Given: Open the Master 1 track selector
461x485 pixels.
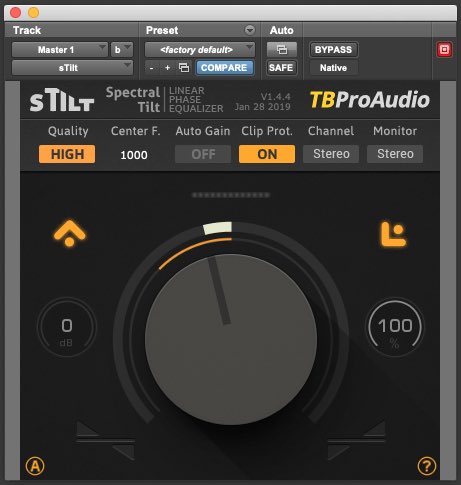Looking at the screenshot, I should [x=60, y=50].
